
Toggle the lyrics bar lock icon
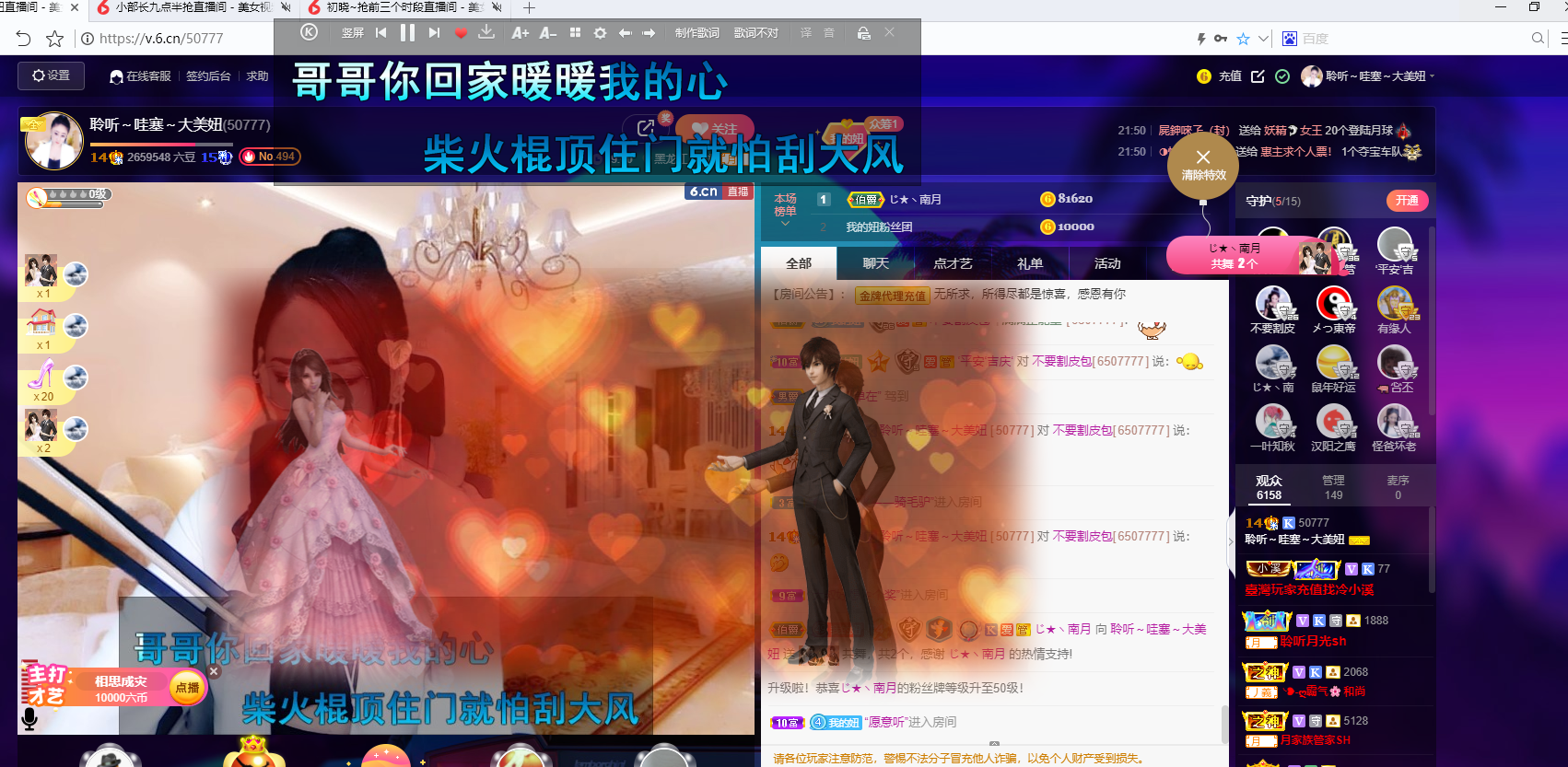[x=863, y=32]
